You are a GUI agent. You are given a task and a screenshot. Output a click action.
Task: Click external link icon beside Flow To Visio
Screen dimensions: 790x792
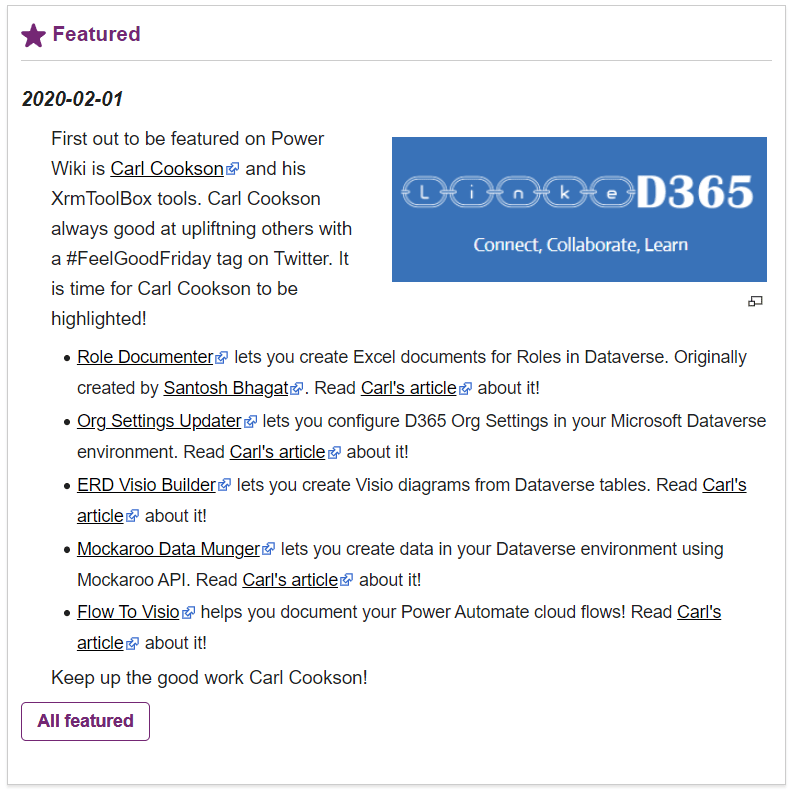(x=188, y=613)
